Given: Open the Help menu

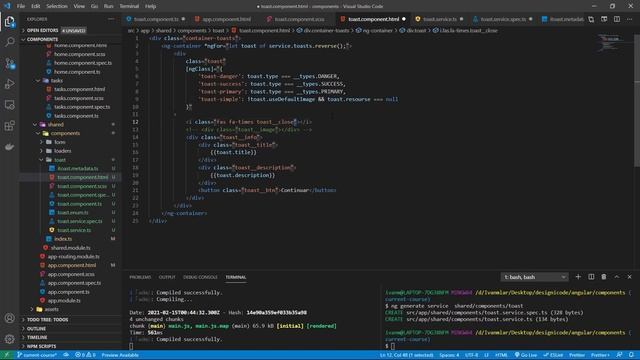Looking at the screenshot, I should (151, 6).
